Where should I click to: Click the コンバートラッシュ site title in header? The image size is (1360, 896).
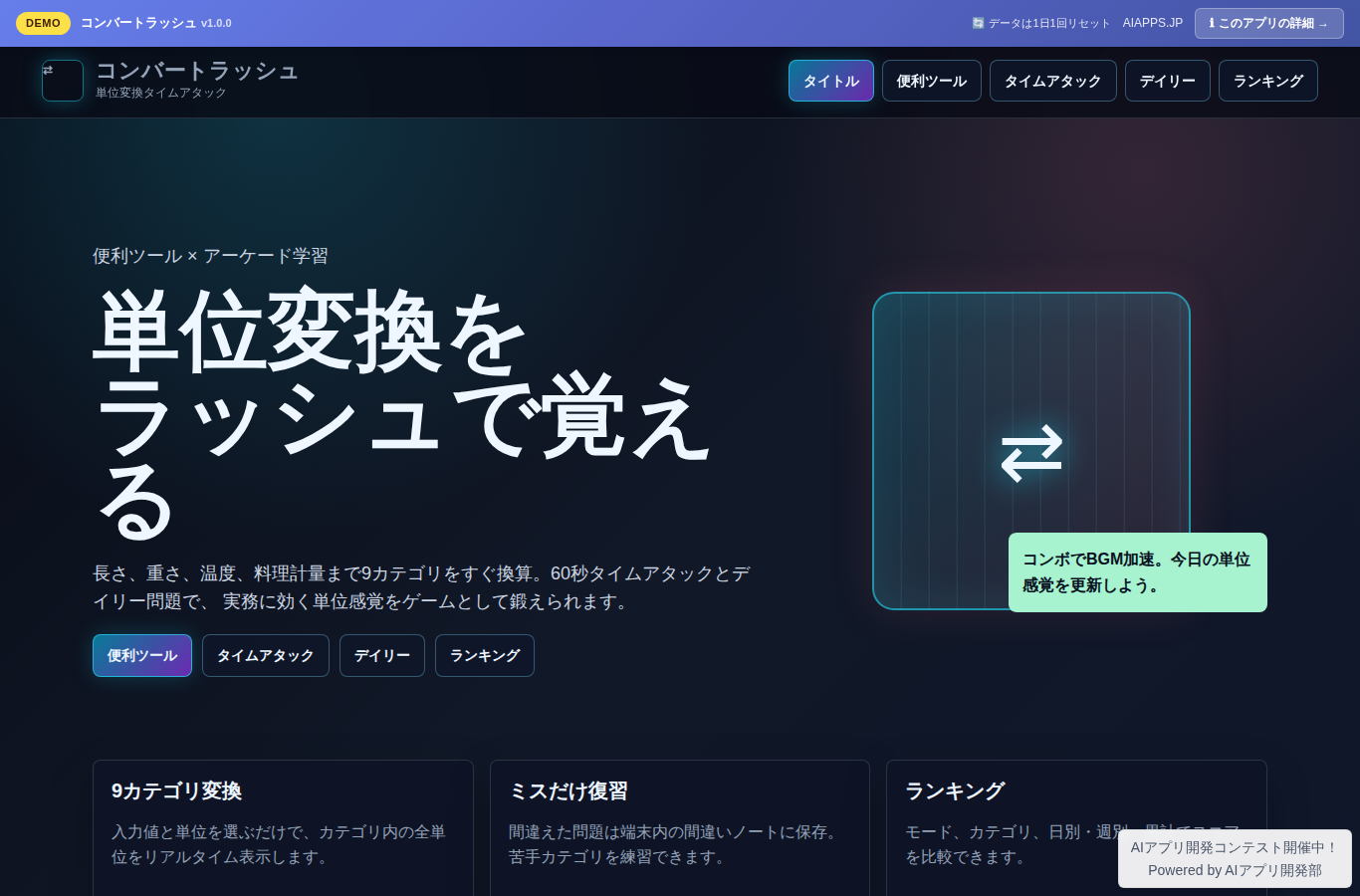[x=197, y=71]
